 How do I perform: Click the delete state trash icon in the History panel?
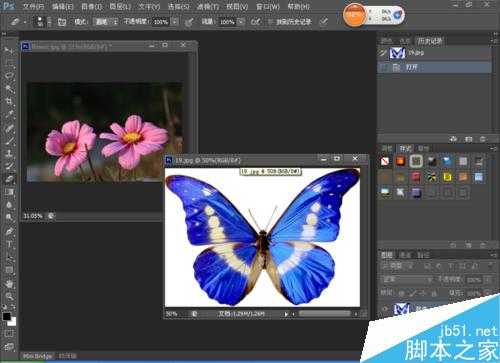click(483, 139)
